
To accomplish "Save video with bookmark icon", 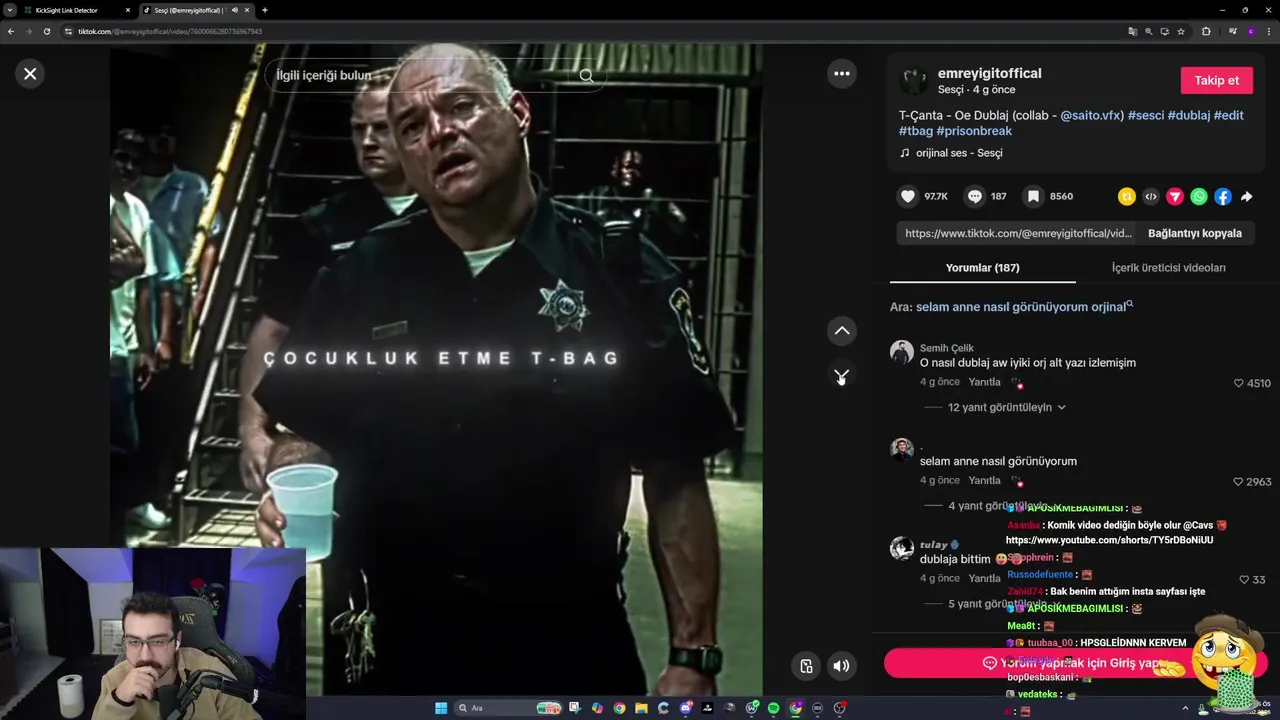I will [x=1033, y=196].
